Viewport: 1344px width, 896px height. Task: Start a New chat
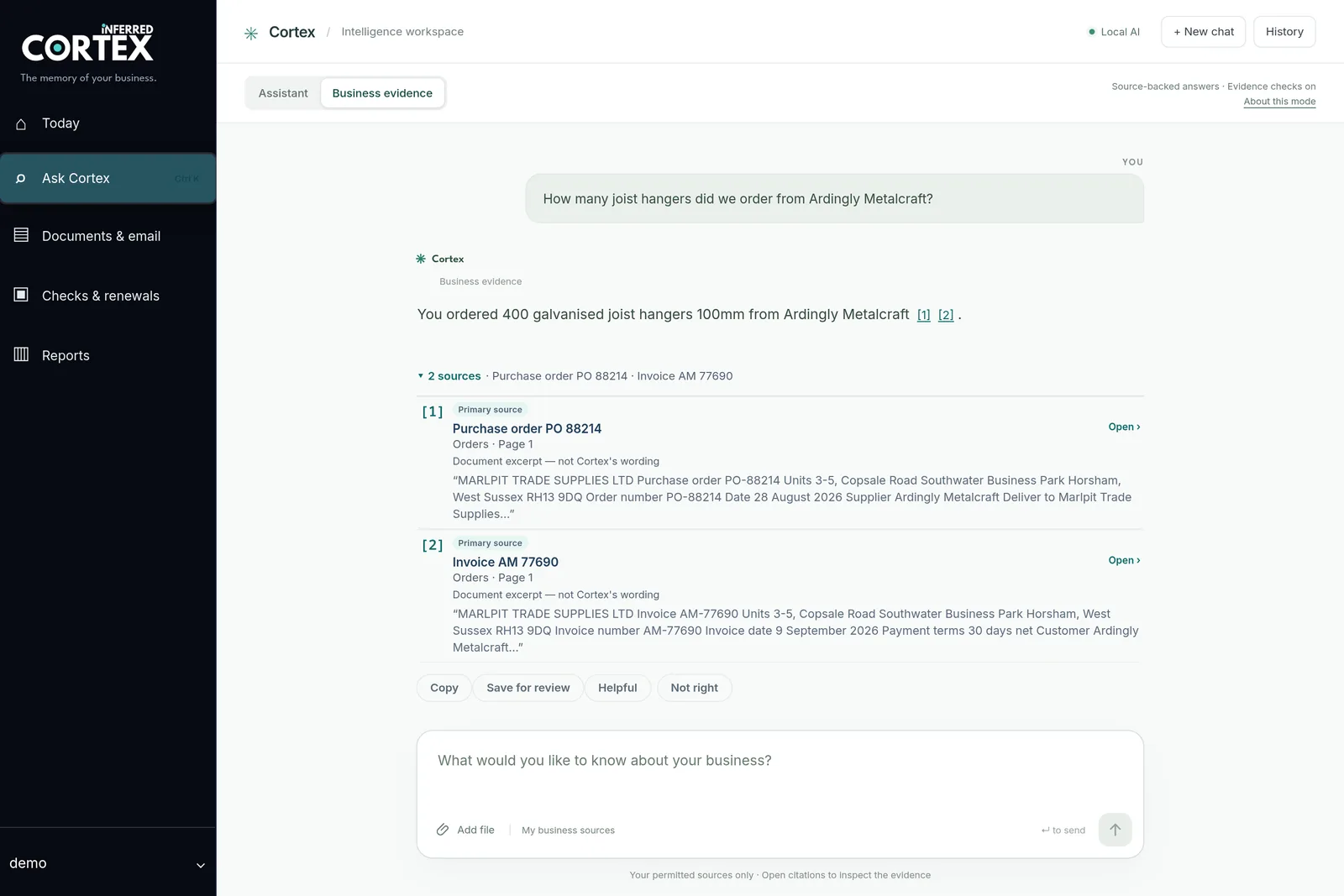click(1203, 32)
